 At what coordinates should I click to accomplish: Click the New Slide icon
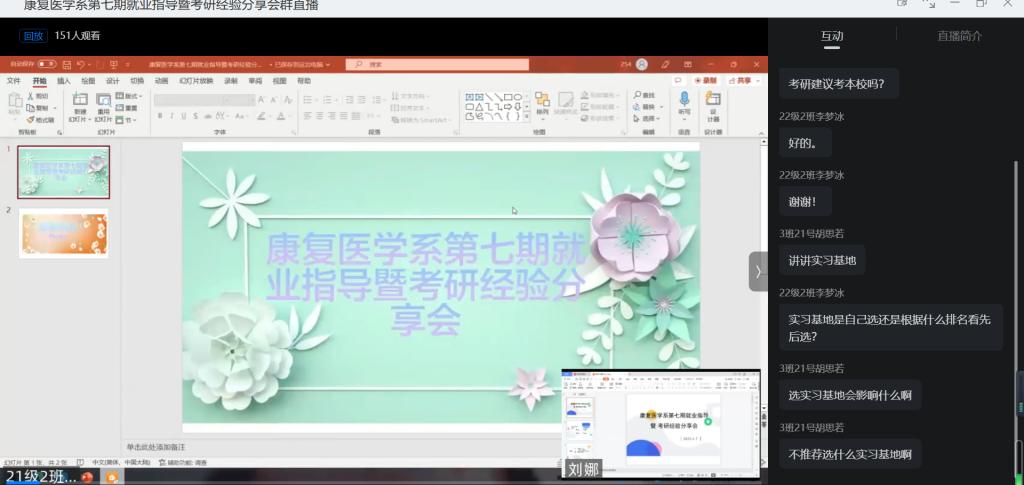pyautogui.click(x=80, y=100)
